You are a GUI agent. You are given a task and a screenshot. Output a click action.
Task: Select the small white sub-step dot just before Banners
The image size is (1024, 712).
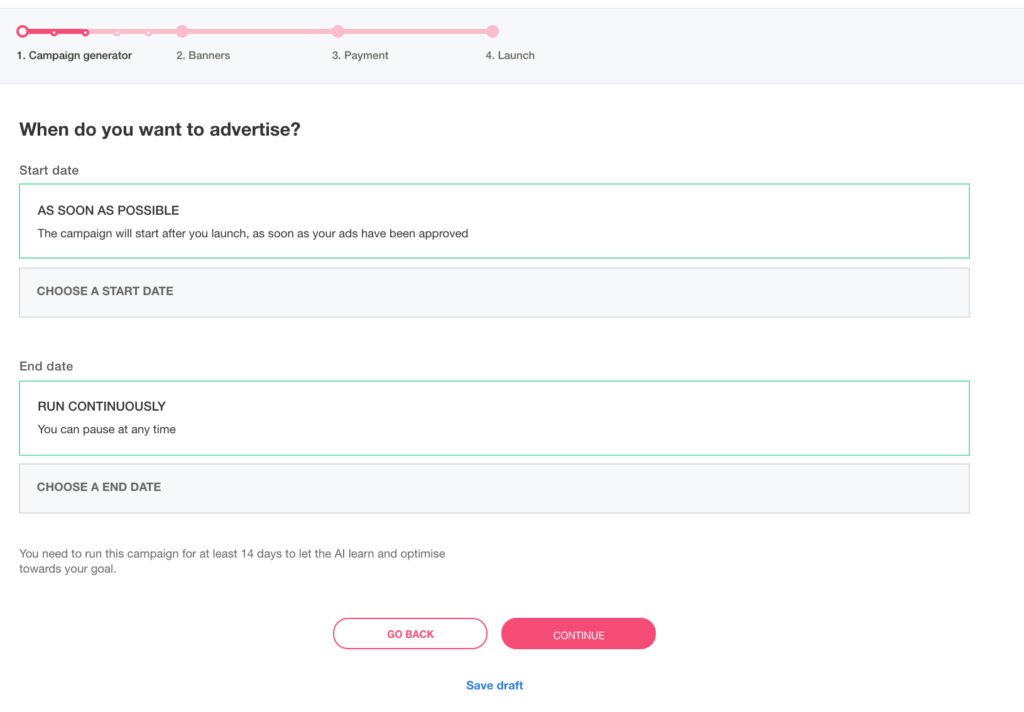click(148, 33)
